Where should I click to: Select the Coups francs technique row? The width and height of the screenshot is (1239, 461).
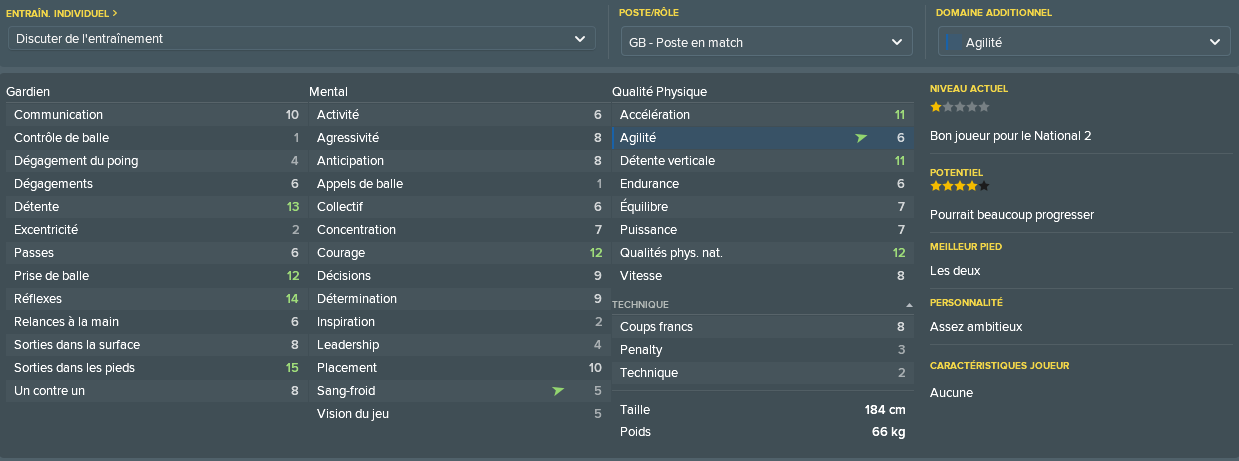click(x=762, y=327)
